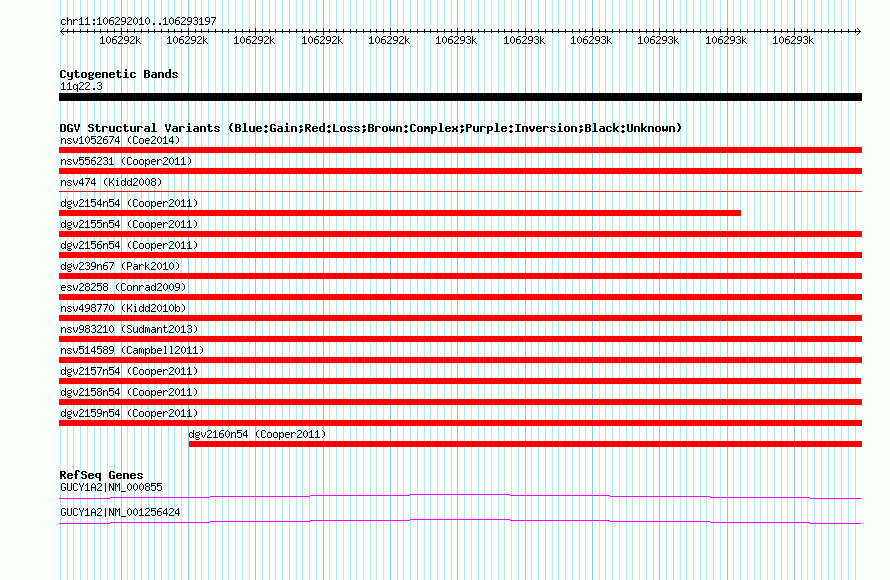Click the magenta line of GUCY1A2|NM_000855
Screen dimensions: 890x580
(x=460, y=497)
